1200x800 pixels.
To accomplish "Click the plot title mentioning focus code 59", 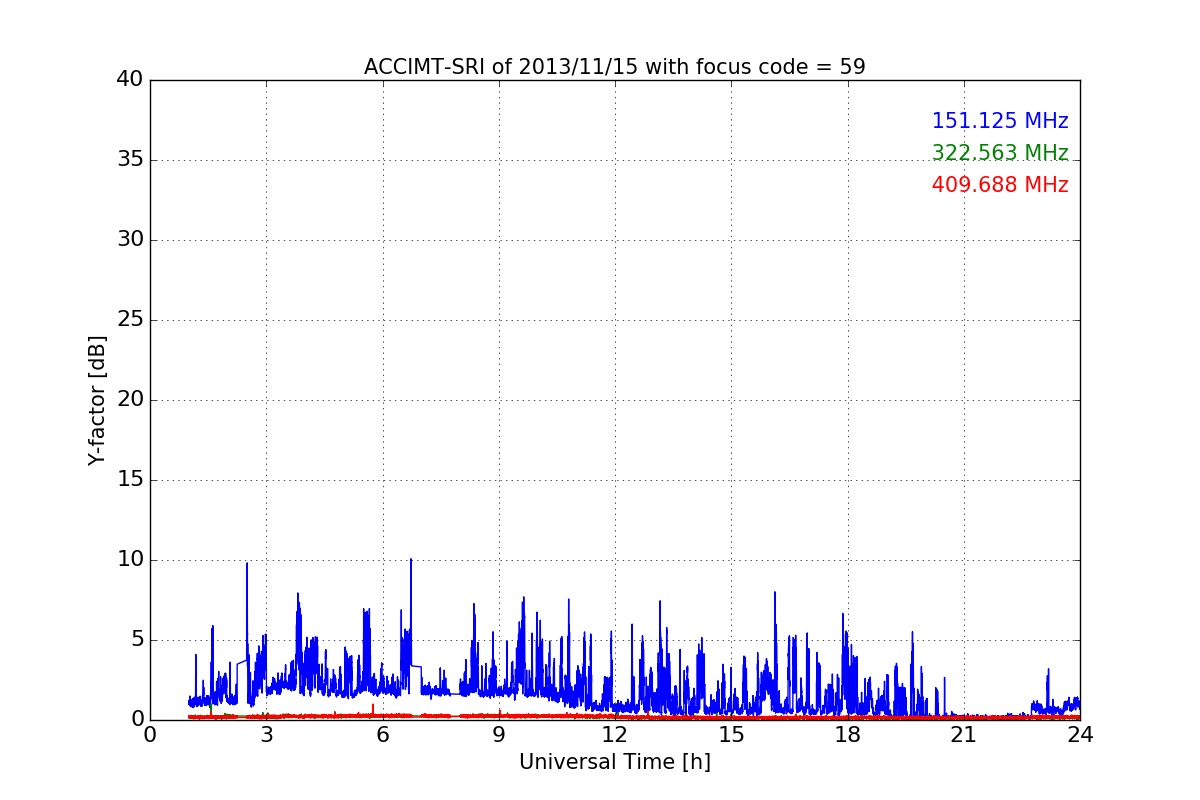I will (615, 67).
